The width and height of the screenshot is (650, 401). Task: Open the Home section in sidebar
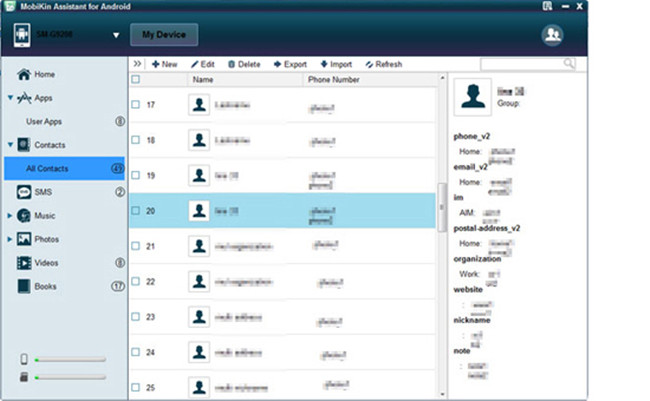[36, 74]
